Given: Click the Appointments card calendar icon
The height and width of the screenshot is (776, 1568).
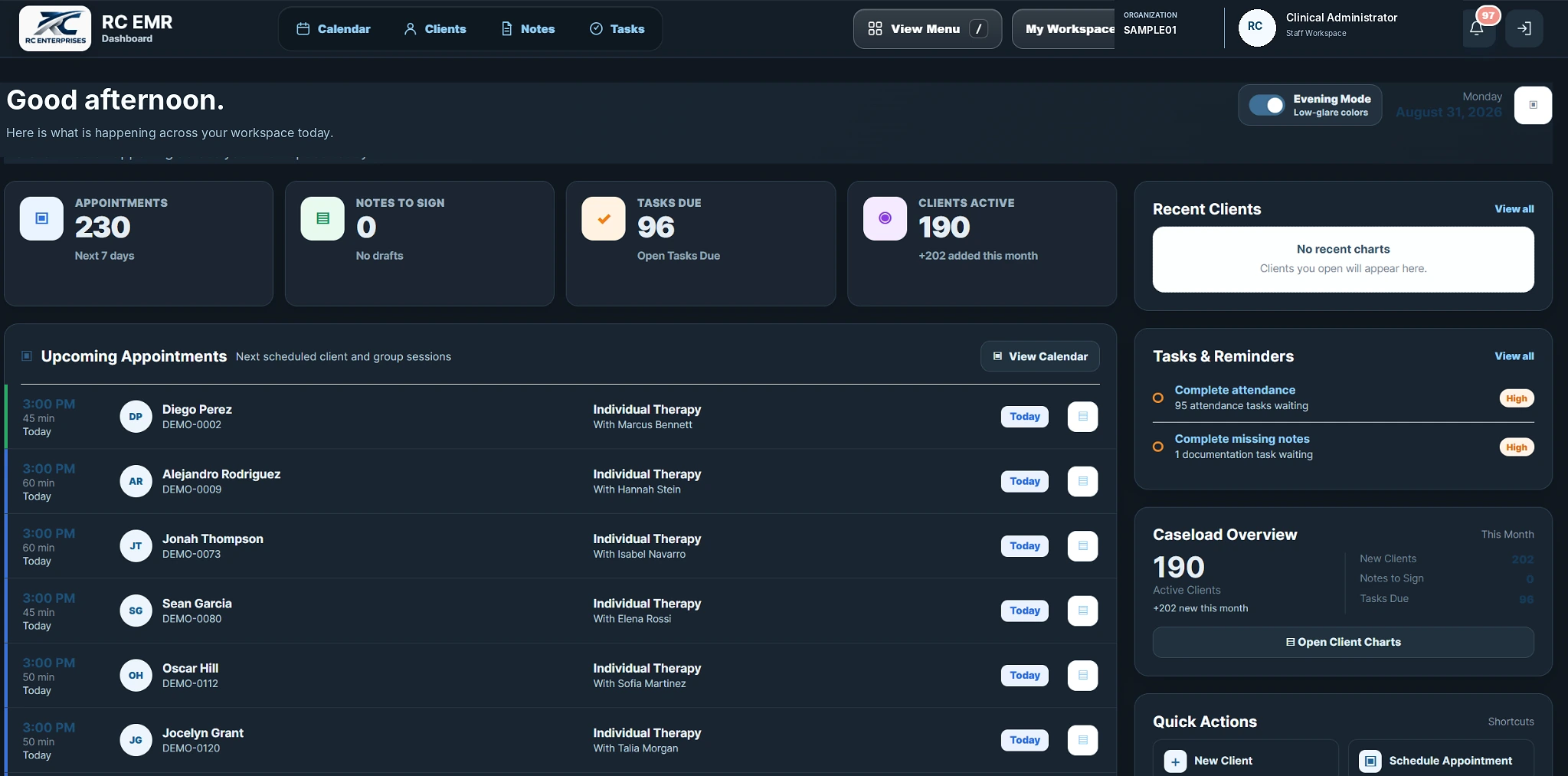Looking at the screenshot, I should (x=42, y=218).
